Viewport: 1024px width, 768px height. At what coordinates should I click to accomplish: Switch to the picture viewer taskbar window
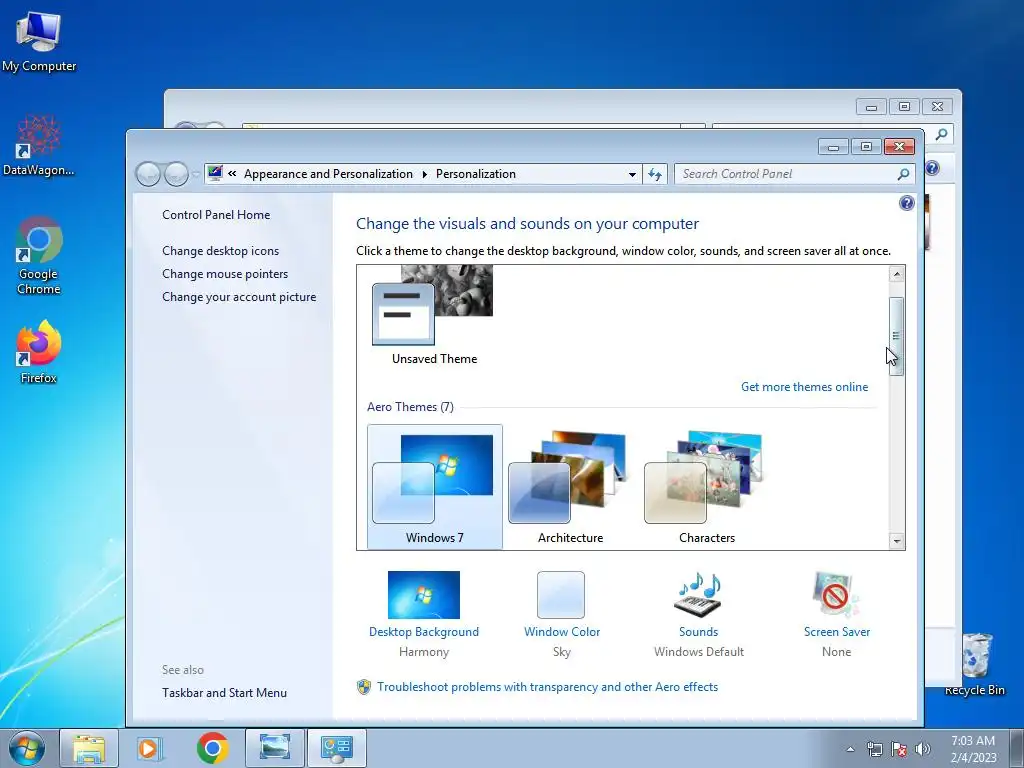[275, 748]
